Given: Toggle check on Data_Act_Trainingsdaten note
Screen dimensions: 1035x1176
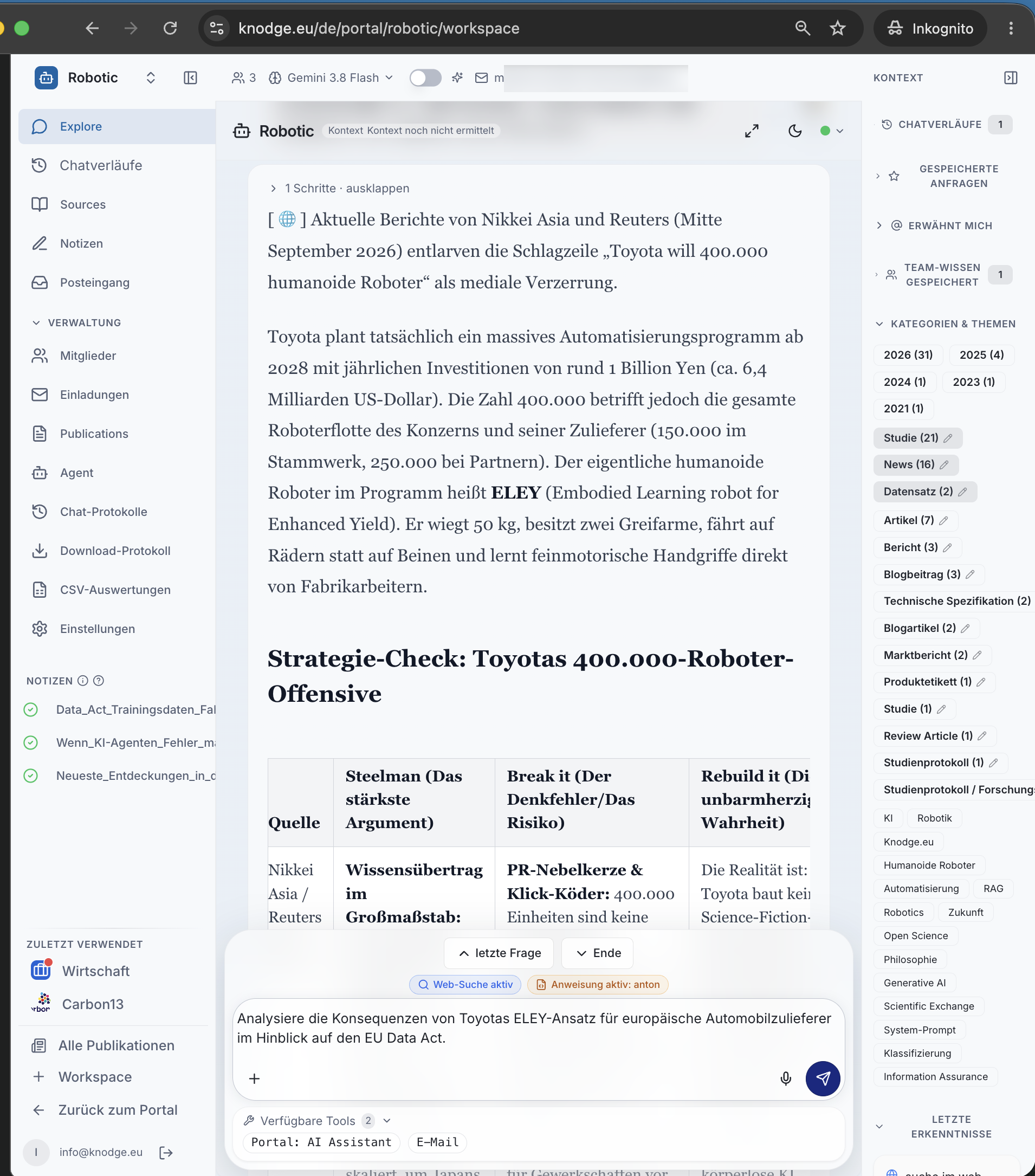Looking at the screenshot, I should click(31, 709).
